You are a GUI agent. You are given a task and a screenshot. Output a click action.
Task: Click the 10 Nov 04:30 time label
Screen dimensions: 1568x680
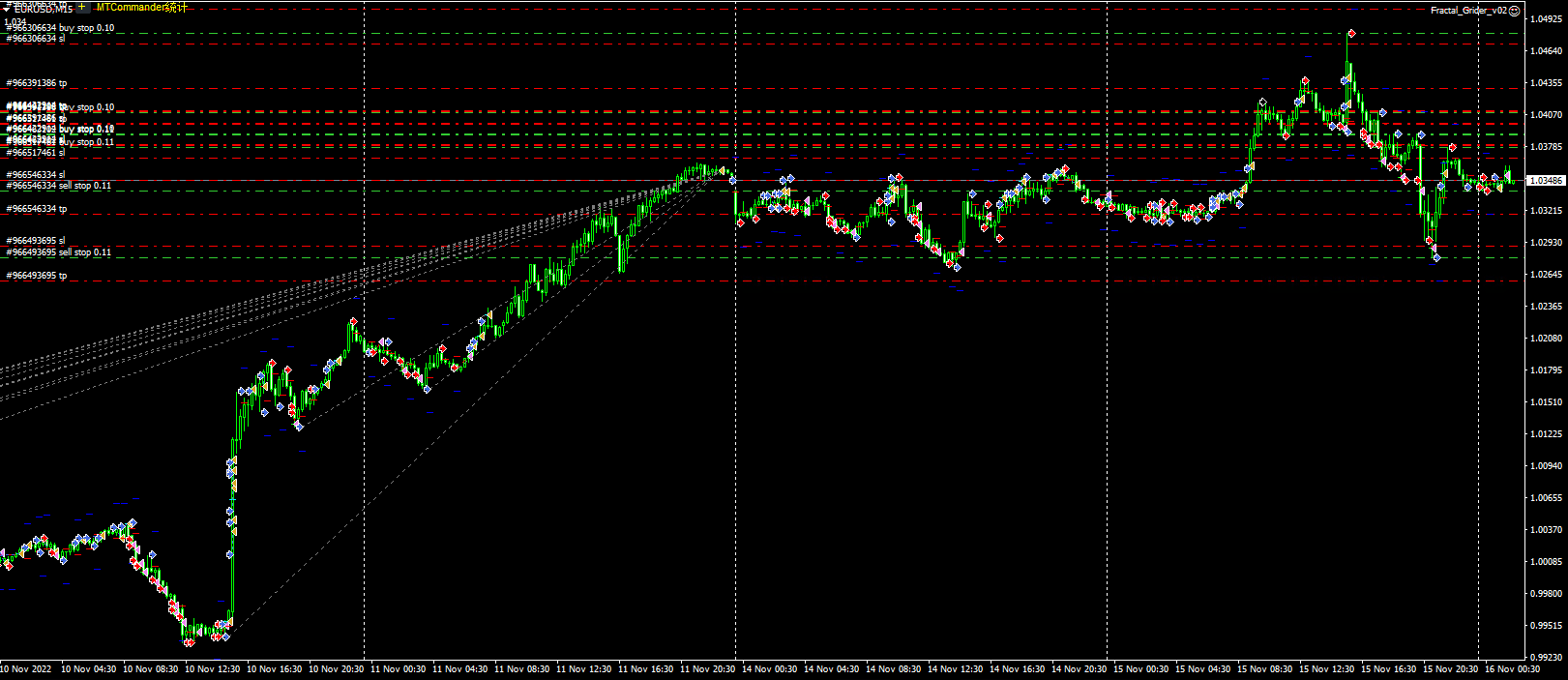point(89,669)
